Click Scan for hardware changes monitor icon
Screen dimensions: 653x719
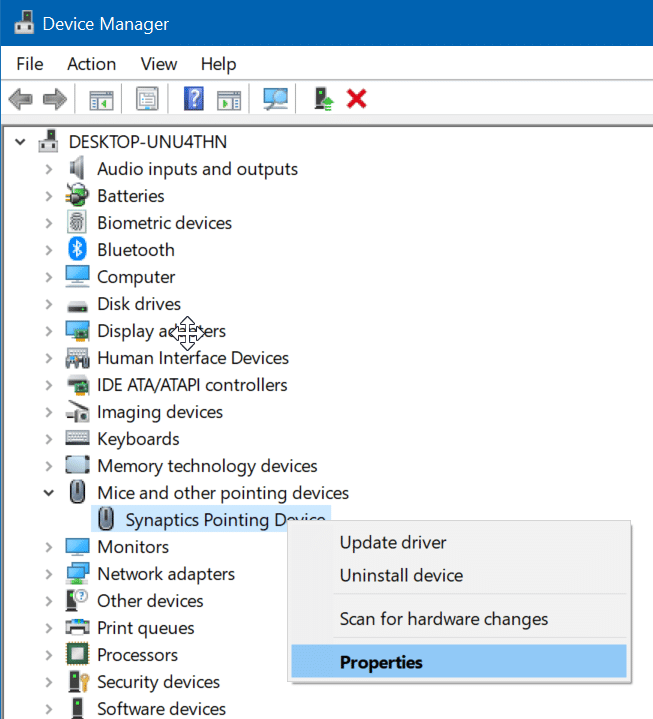[x=275, y=99]
